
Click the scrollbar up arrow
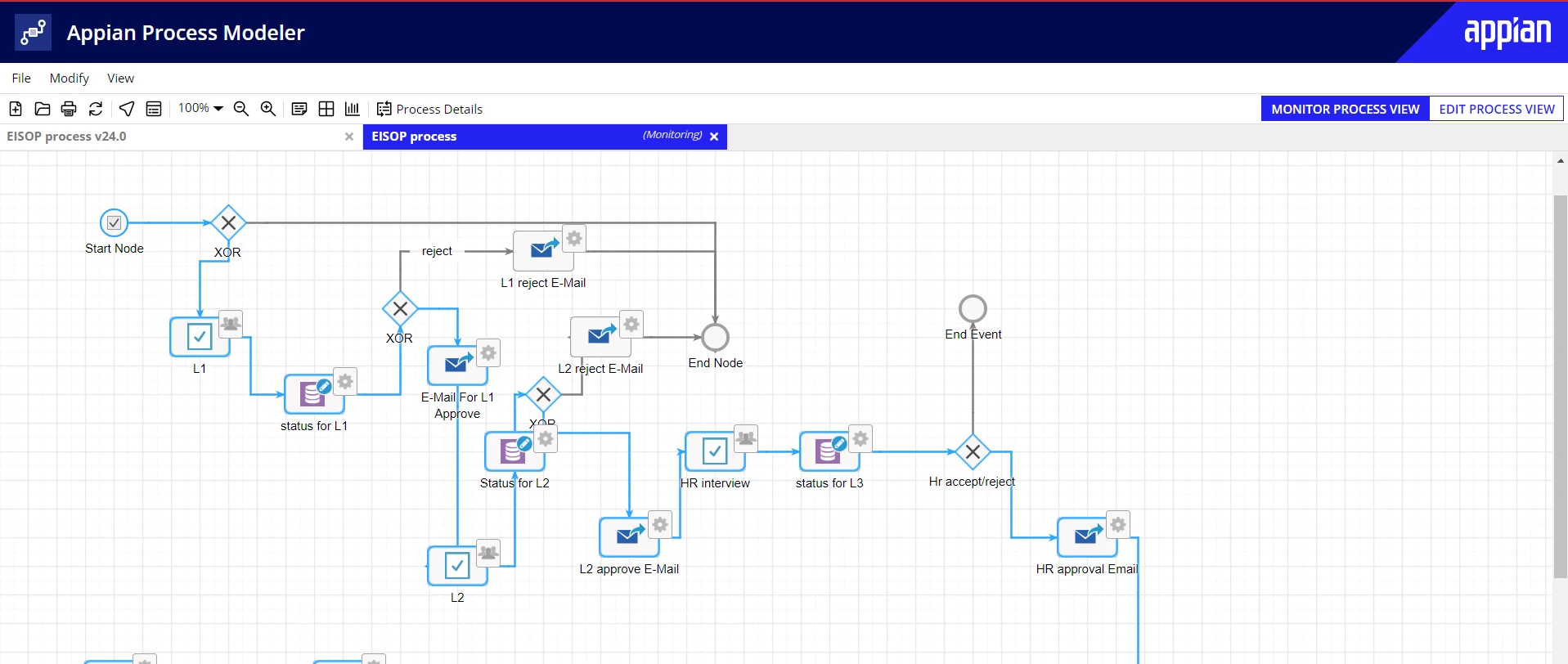(x=1561, y=161)
